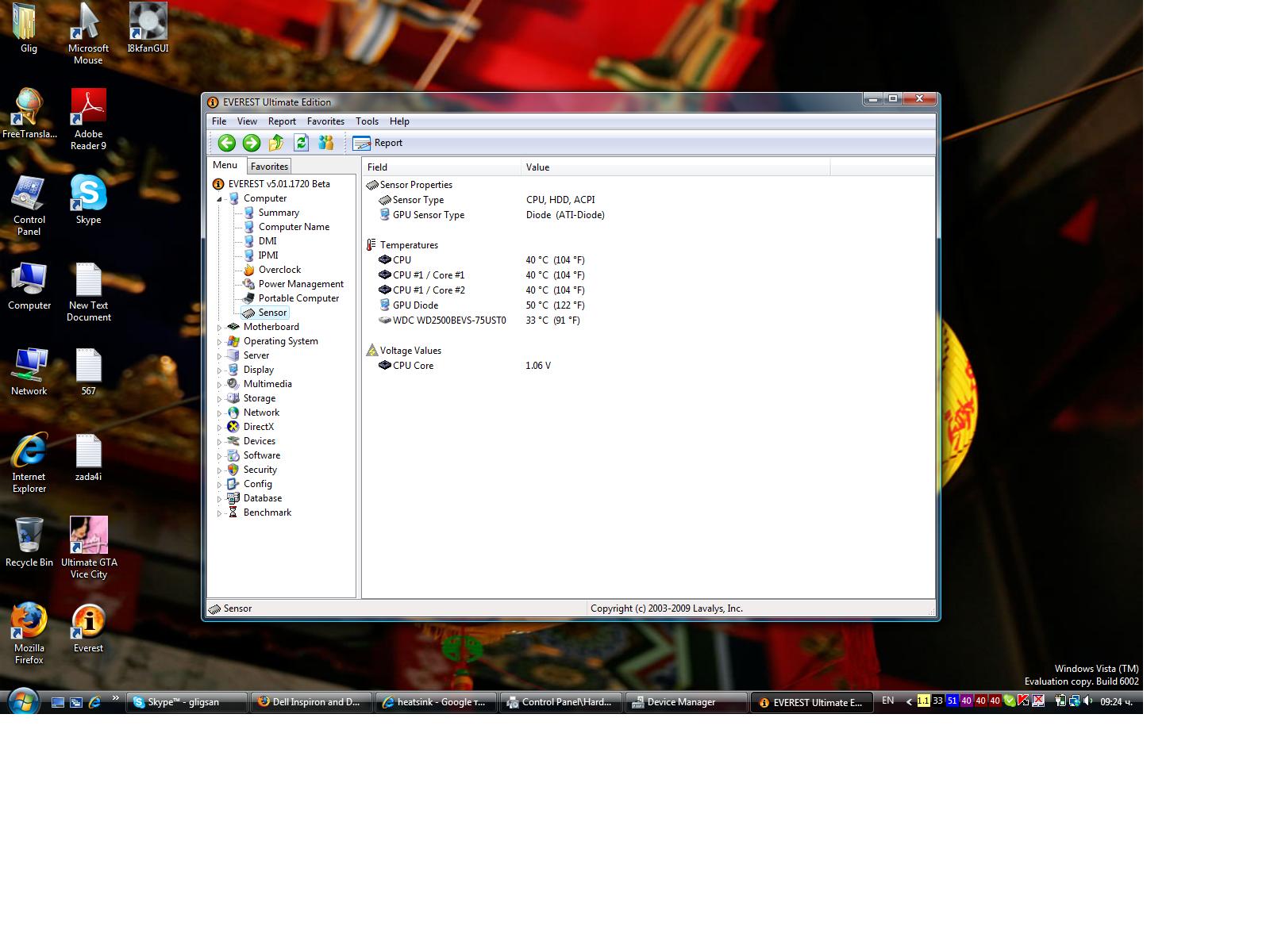Screen dimensions: 1270x952
Task: Click the Field column header
Action: point(441,167)
